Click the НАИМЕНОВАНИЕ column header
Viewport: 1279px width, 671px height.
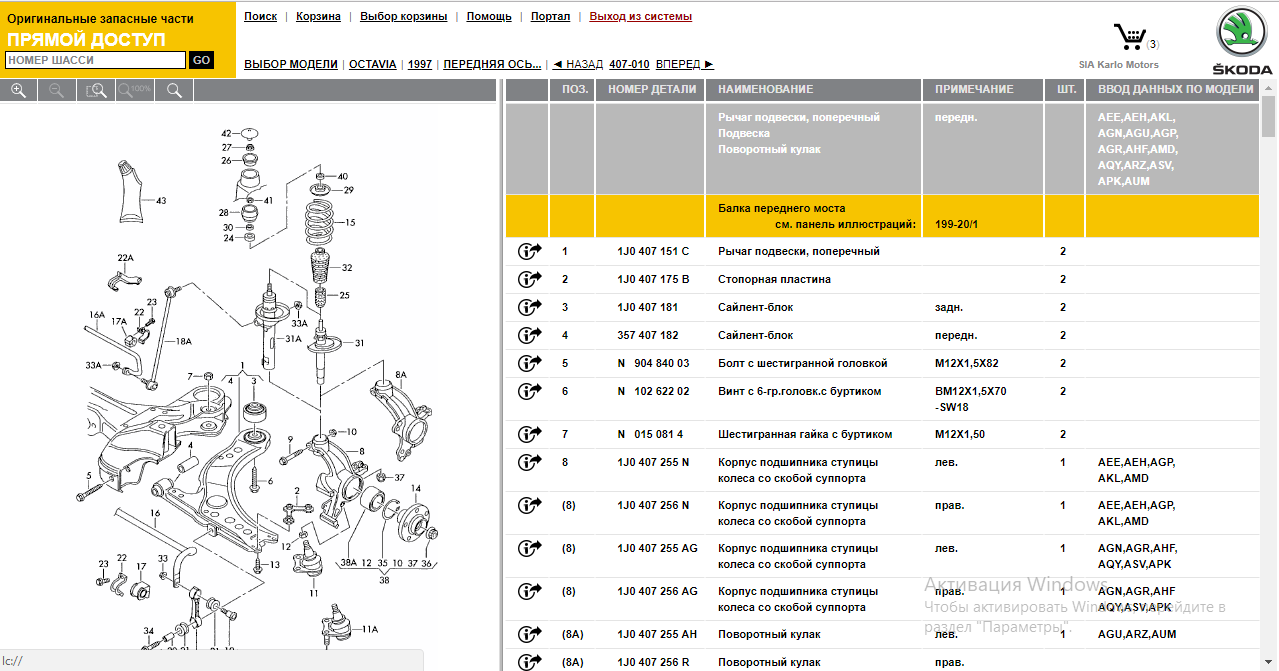[814, 89]
